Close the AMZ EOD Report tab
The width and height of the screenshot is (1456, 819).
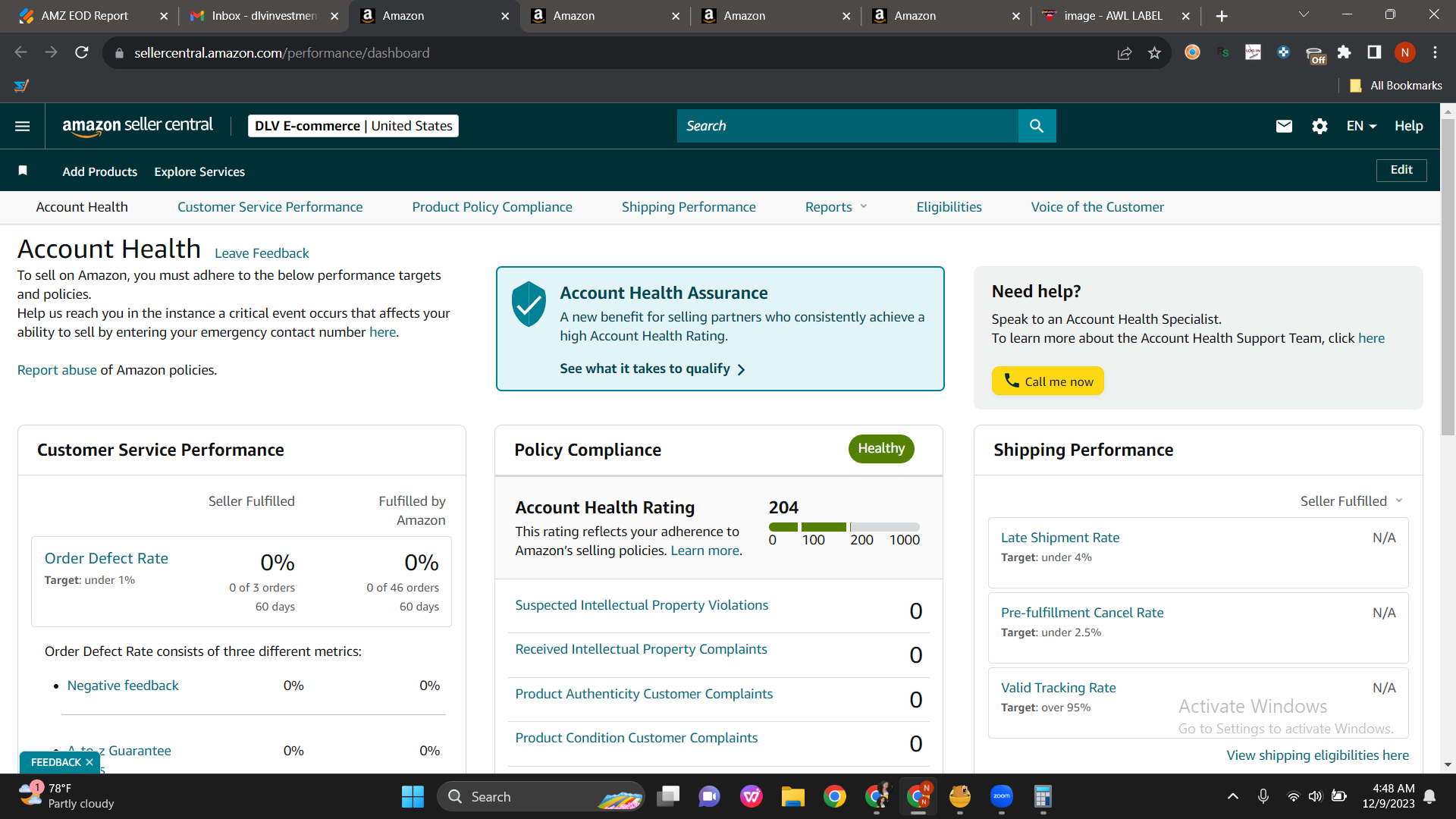pyautogui.click(x=164, y=16)
